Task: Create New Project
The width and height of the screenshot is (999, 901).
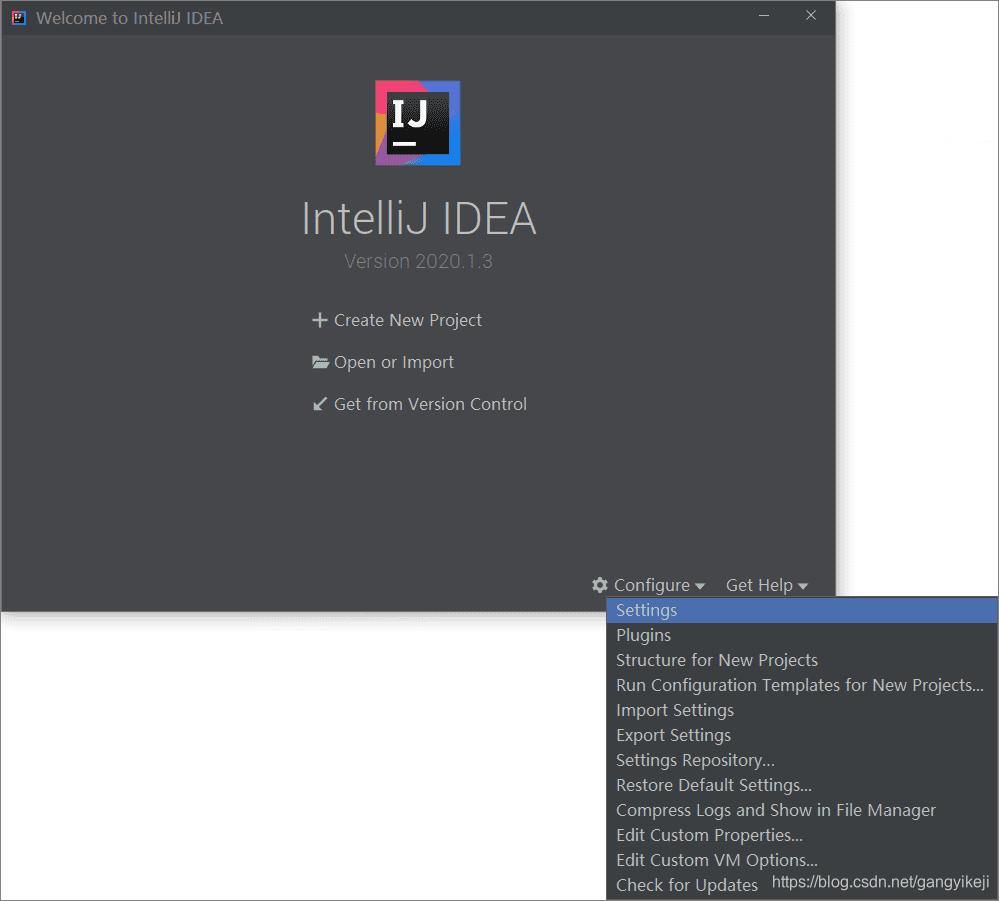Action: (408, 320)
